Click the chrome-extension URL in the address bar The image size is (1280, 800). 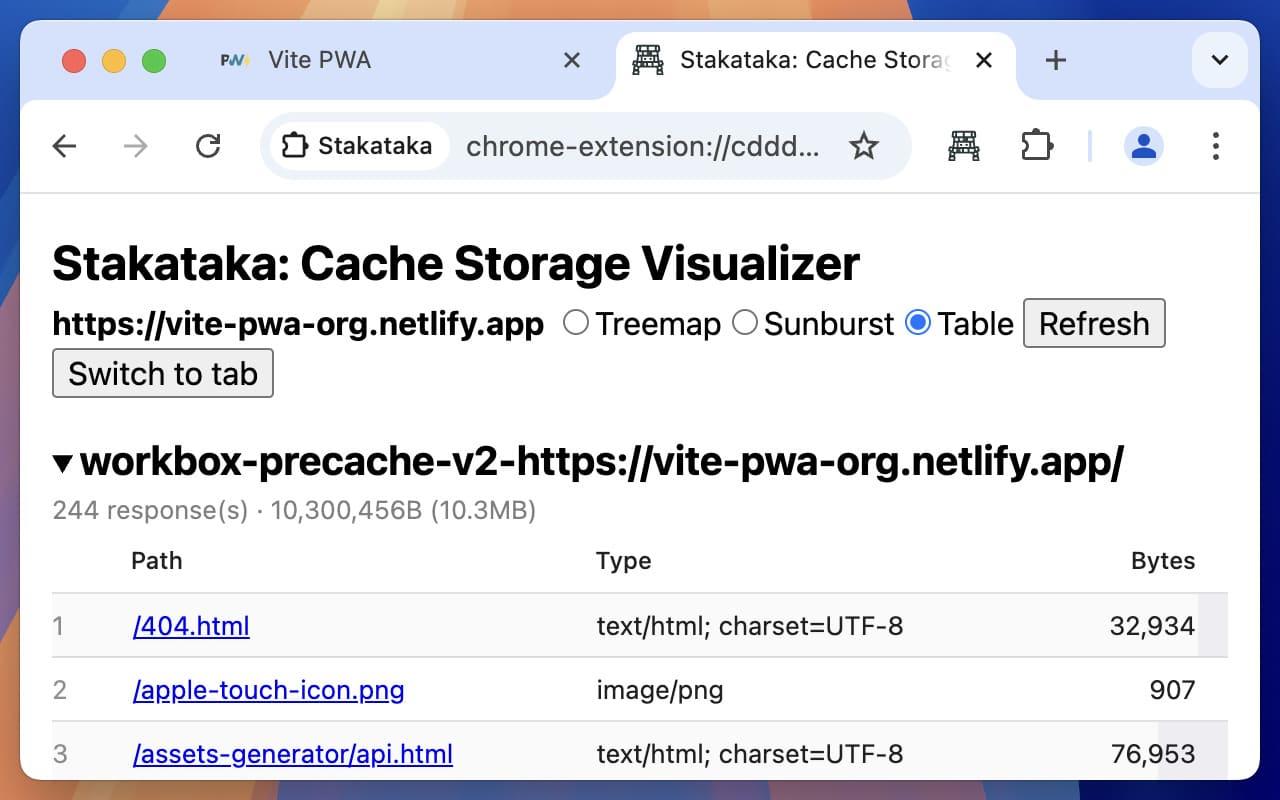point(643,147)
